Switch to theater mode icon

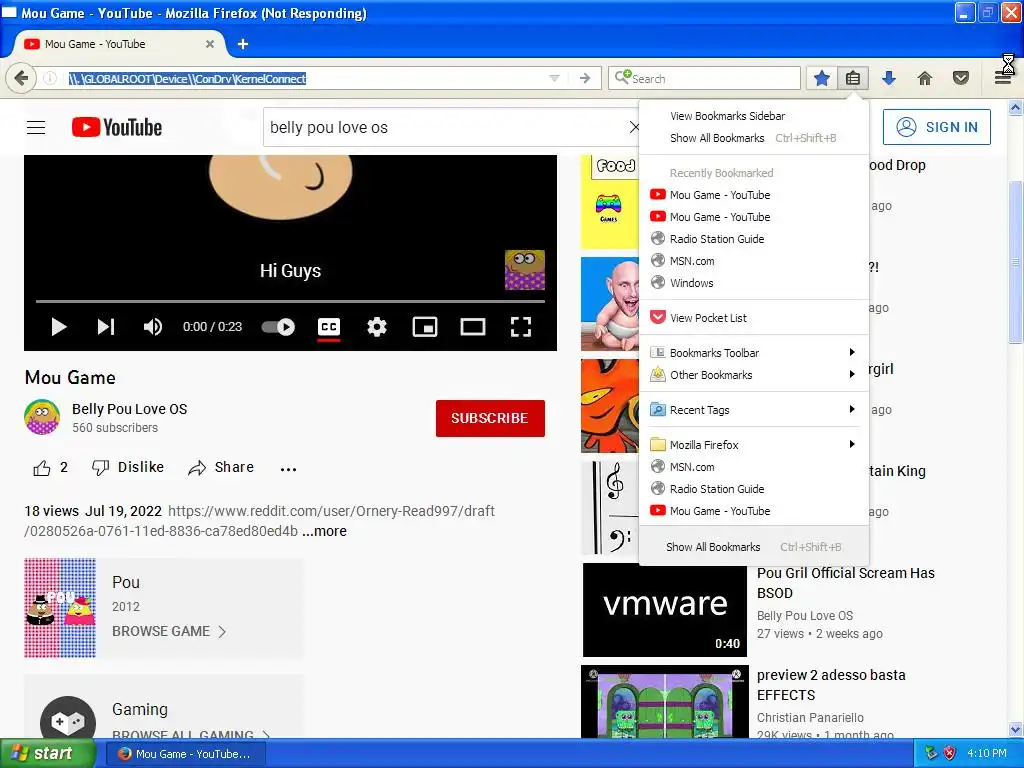[x=473, y=327]
